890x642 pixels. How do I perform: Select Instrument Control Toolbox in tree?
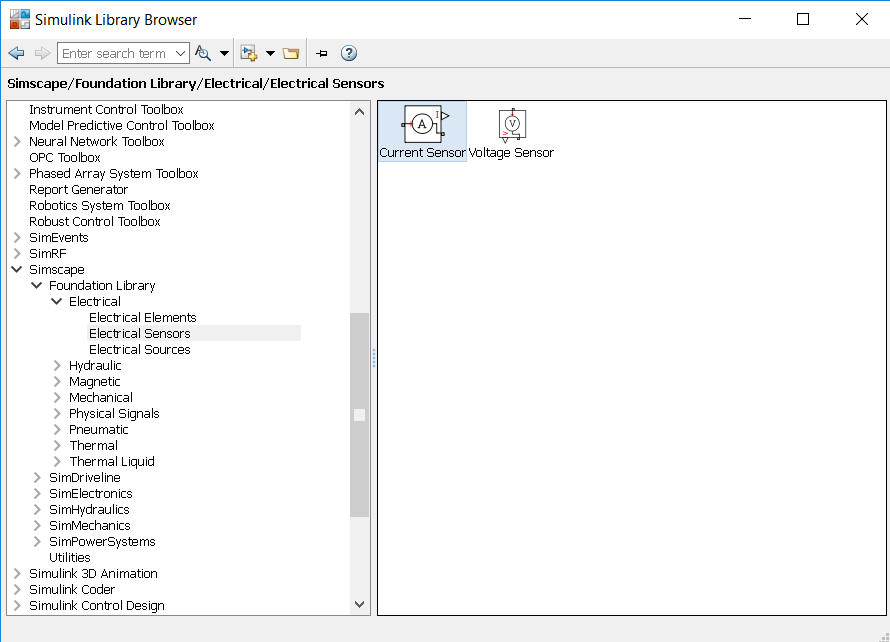pos(106,110)
